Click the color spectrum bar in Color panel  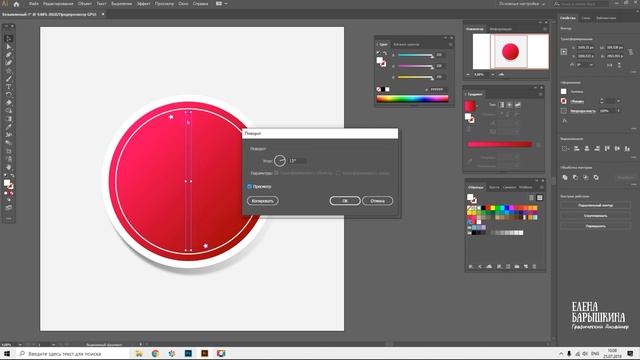coord(412,98)
